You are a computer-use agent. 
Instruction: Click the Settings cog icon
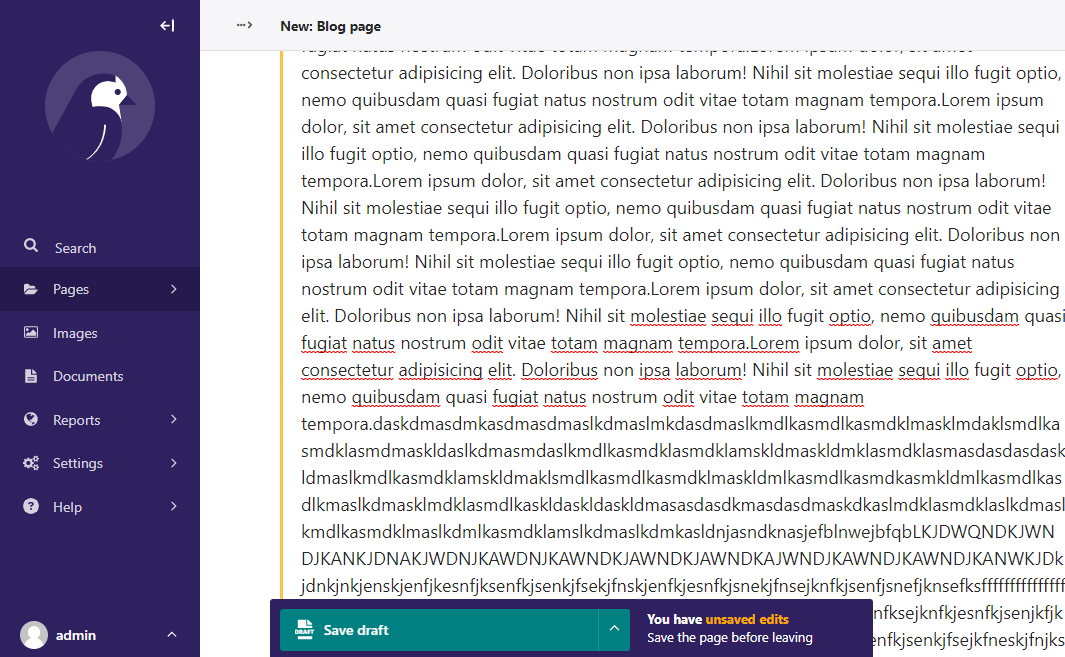(x=29, y=463)
